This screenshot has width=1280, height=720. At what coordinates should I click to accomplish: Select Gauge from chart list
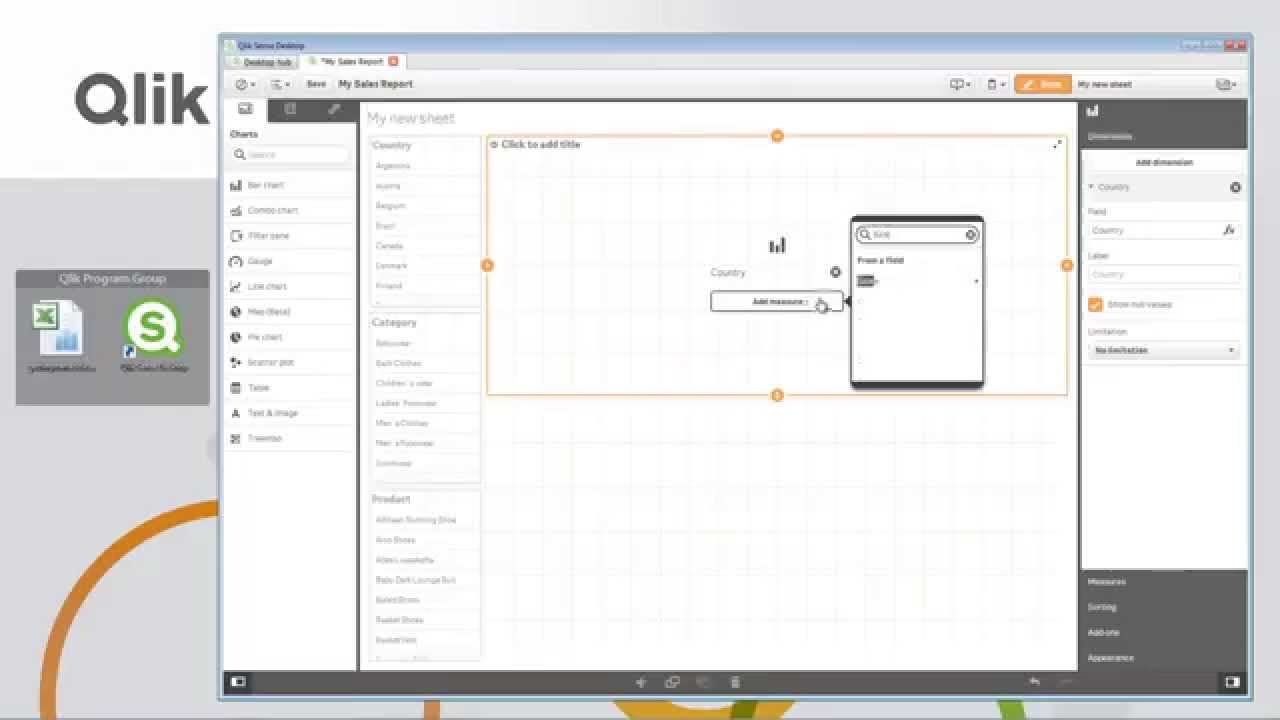290,261
